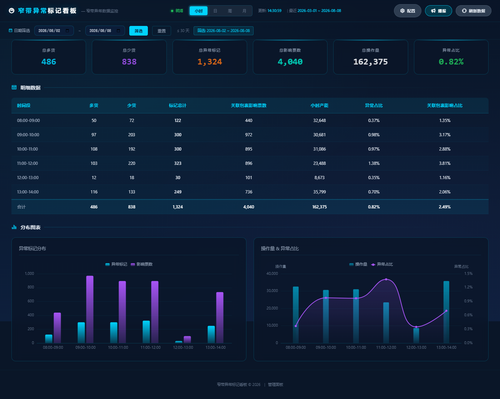Click the 11:00-12:00 cell in the table
This screenshot has height=399, width=500.
(x=27, y=163)
